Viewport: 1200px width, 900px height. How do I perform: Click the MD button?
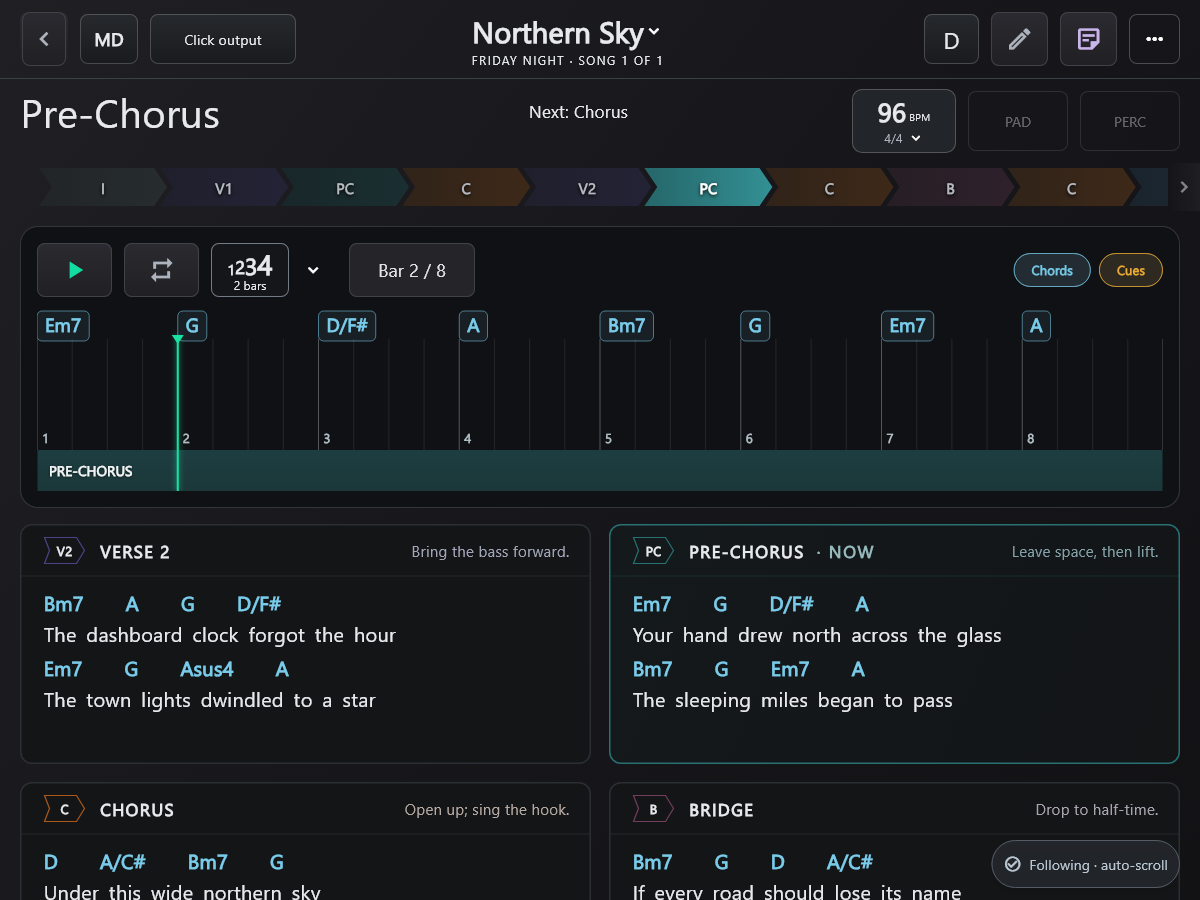click(109, 39)
